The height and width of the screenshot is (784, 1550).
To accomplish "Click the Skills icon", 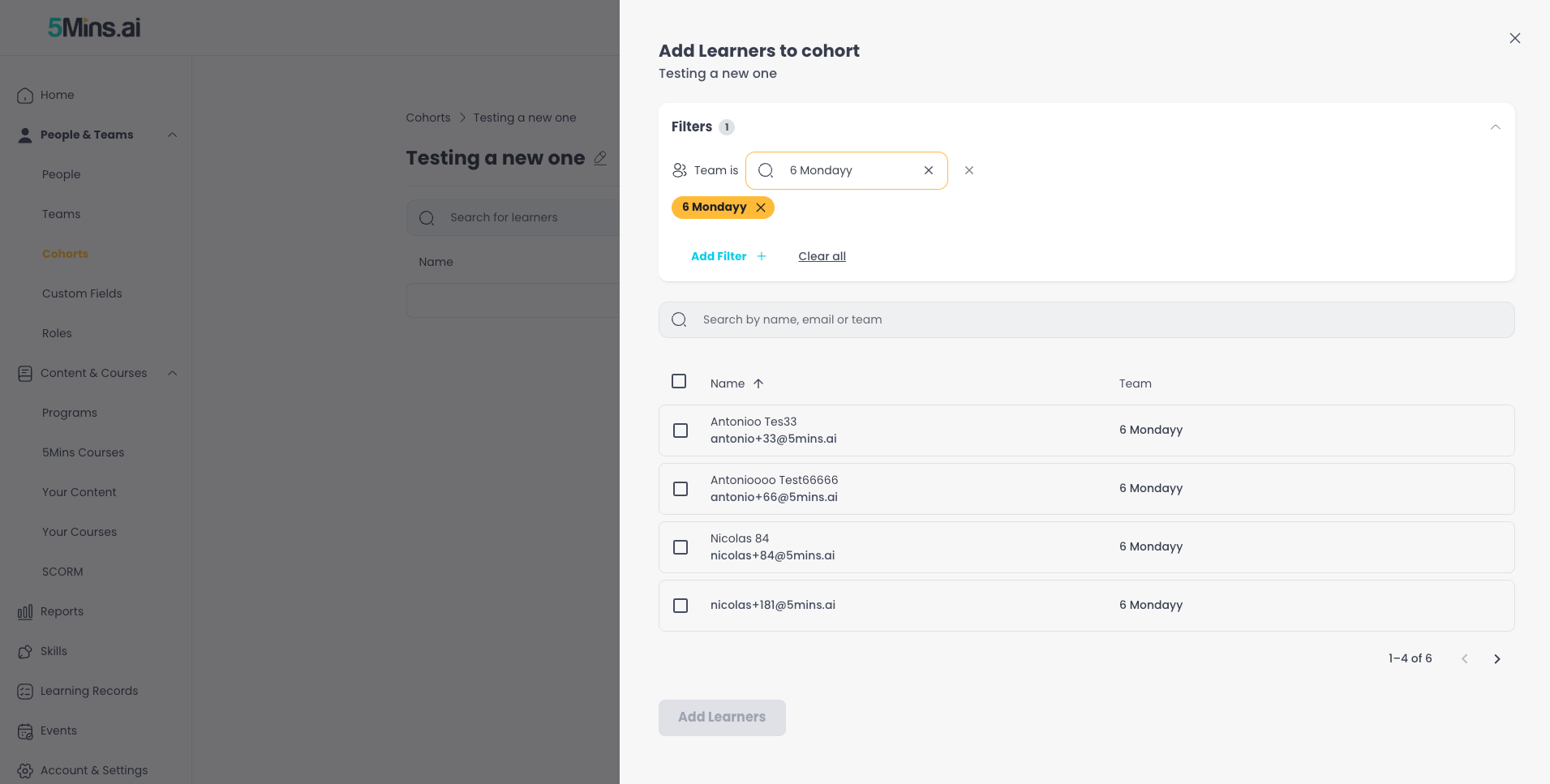I will 25,651.
